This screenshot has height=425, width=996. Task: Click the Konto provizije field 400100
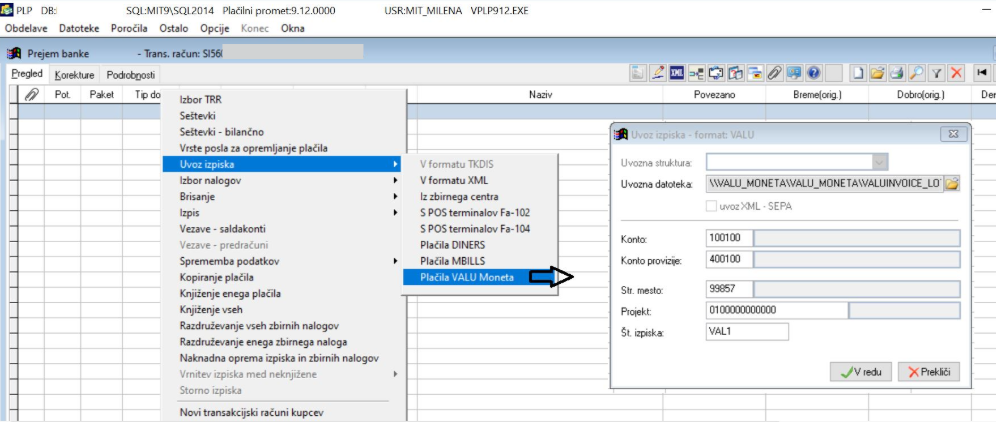[x=729, y=259]
